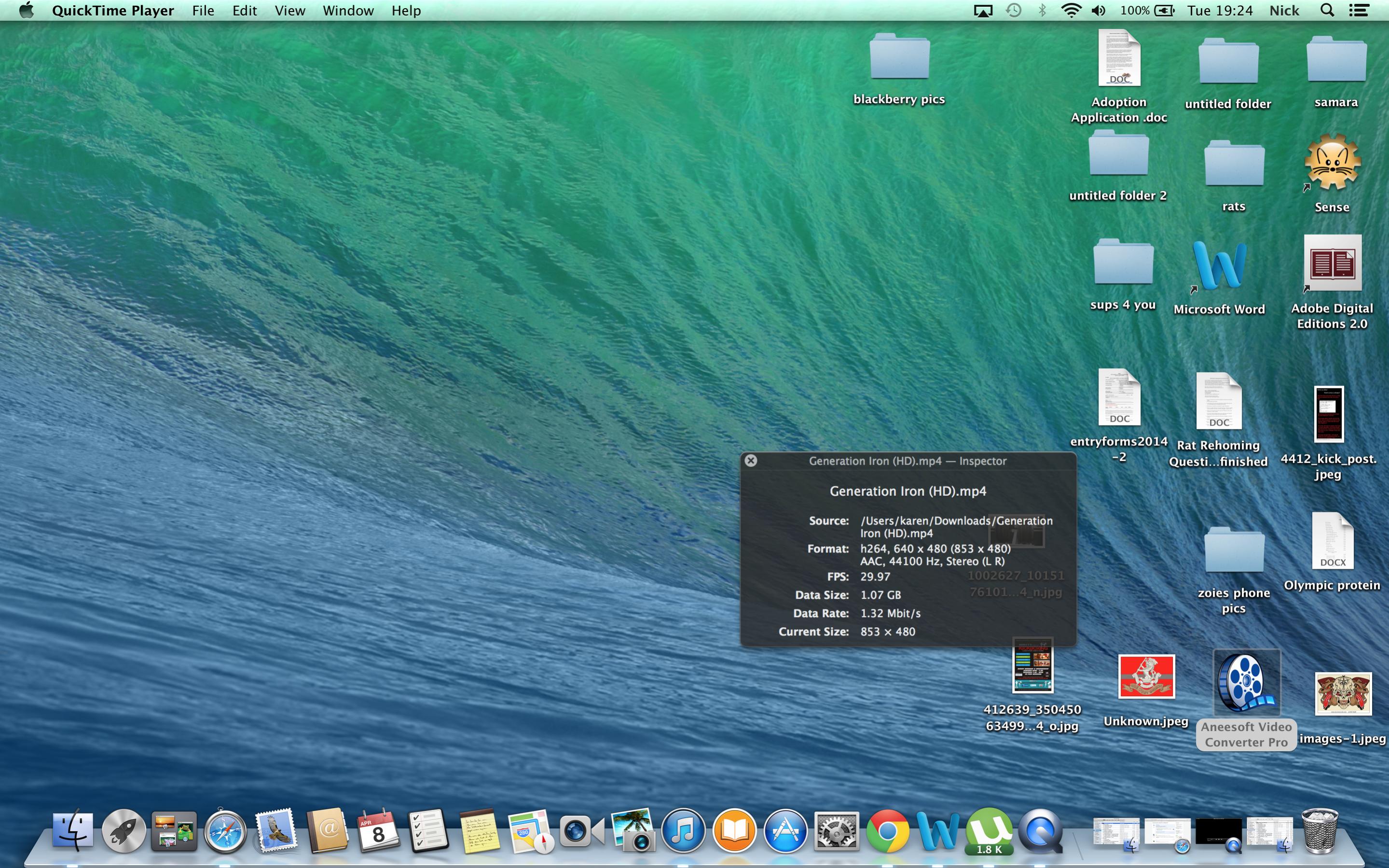Image resolution: width=1389 pixels, height=868 pixels.
Task: Open the Edit menu
Action: click(x=245, y=10)
